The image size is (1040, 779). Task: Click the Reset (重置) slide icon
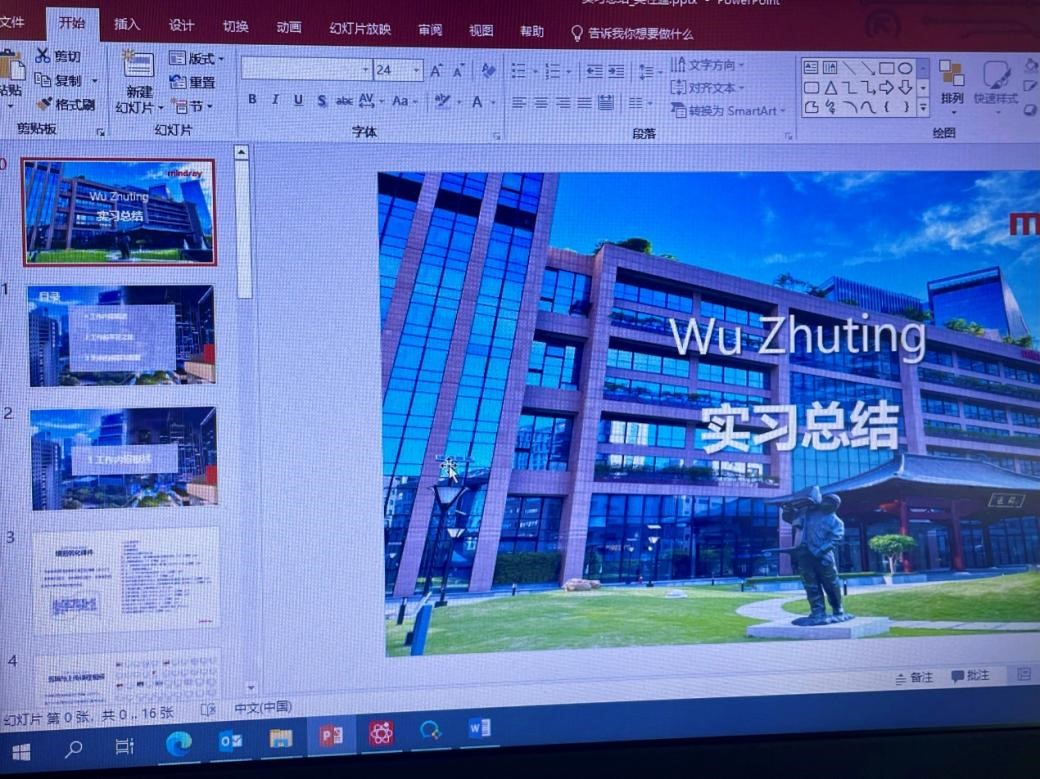tap(180, 82)
